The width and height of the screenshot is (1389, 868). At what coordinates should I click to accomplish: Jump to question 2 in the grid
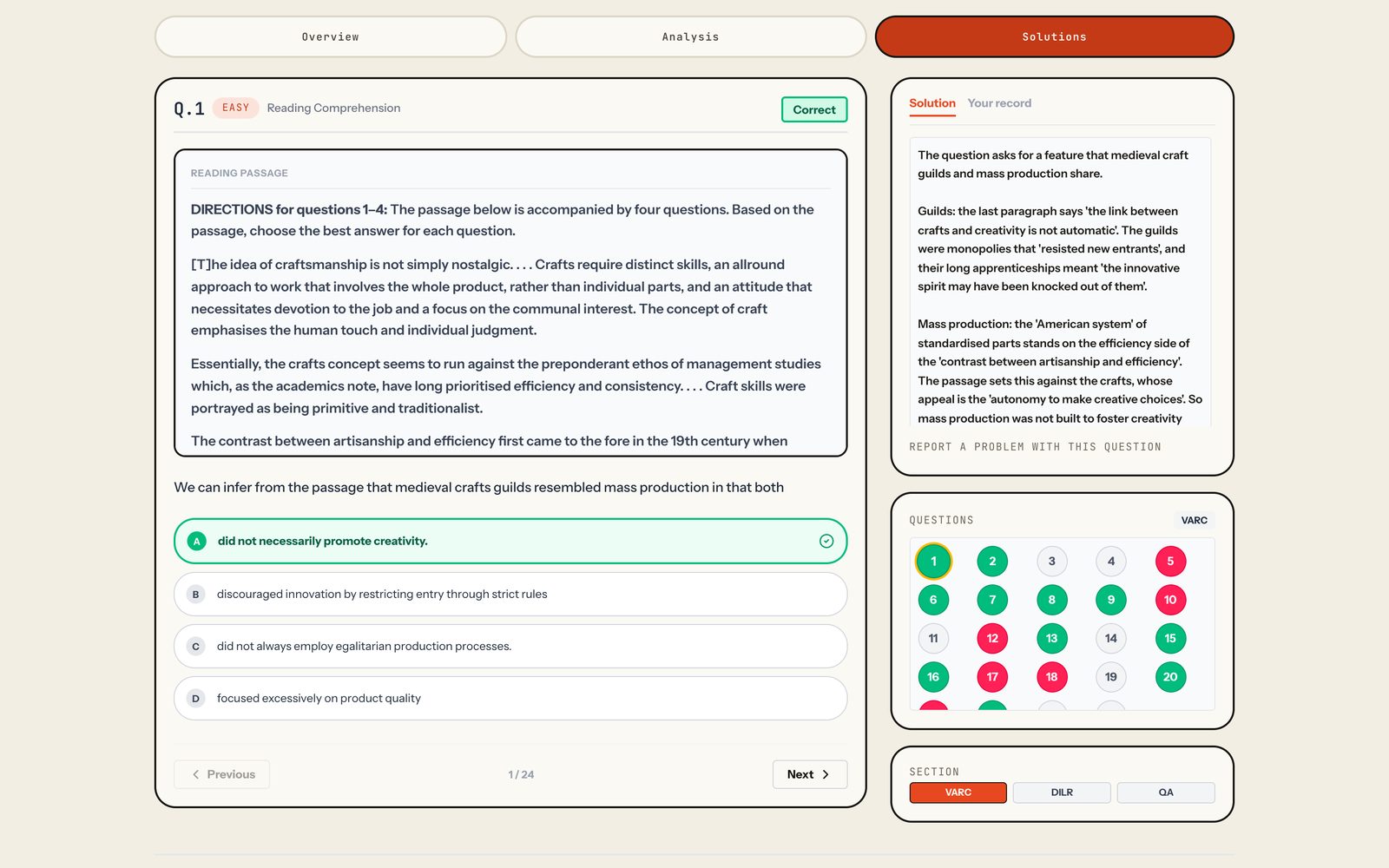point(992,561)
